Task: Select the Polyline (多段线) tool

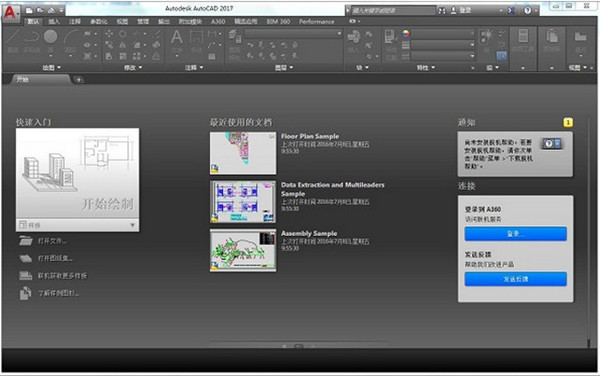Action: pos(31,41)
